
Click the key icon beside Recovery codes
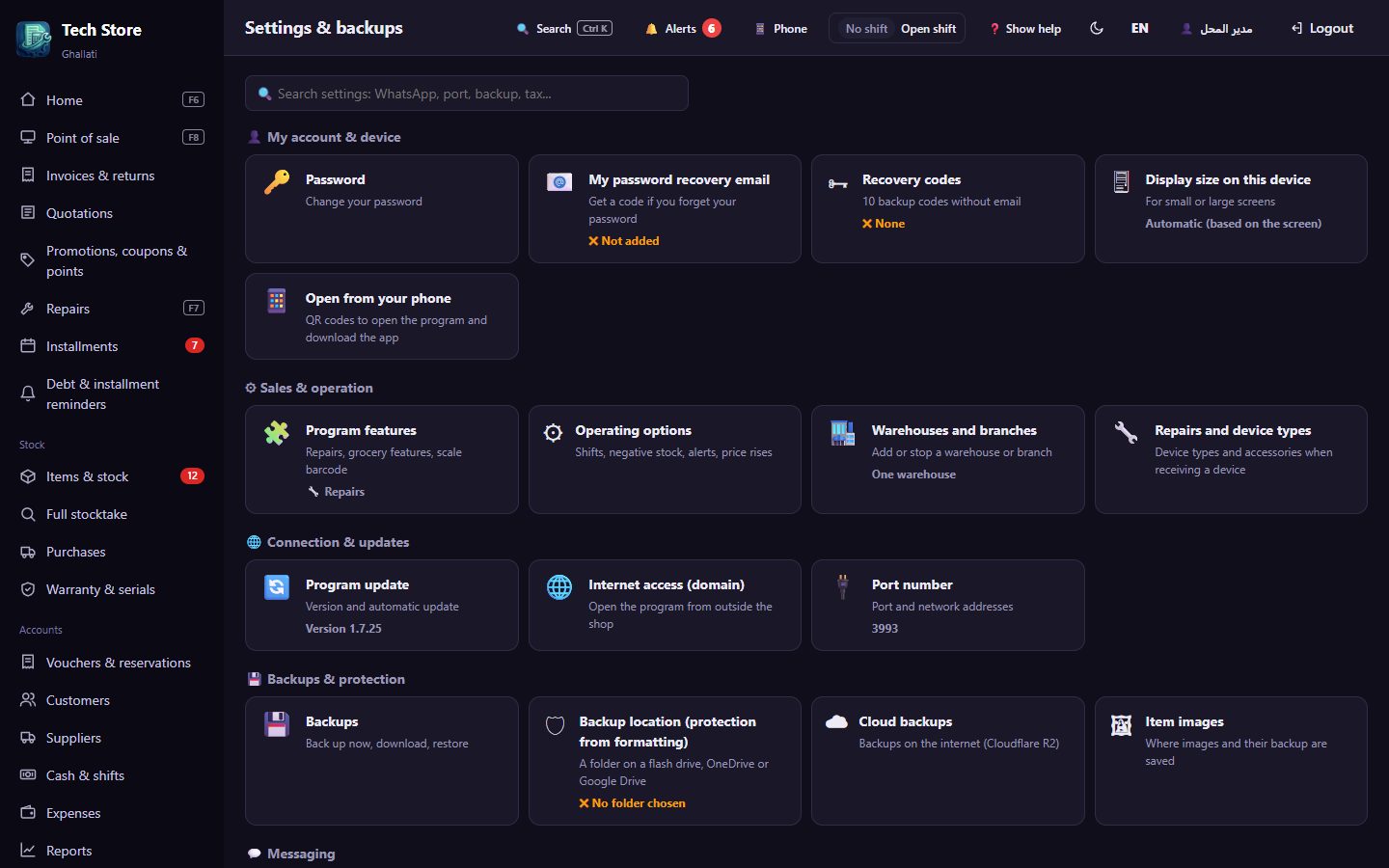837,183
